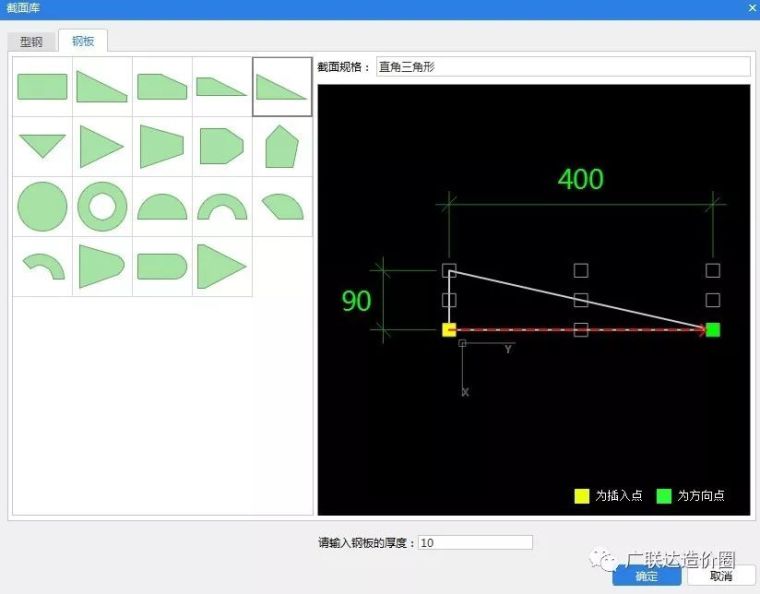Click the yellow insertion point square
Viewport: 760px width, 594px height.
click(x=449, y=330)
